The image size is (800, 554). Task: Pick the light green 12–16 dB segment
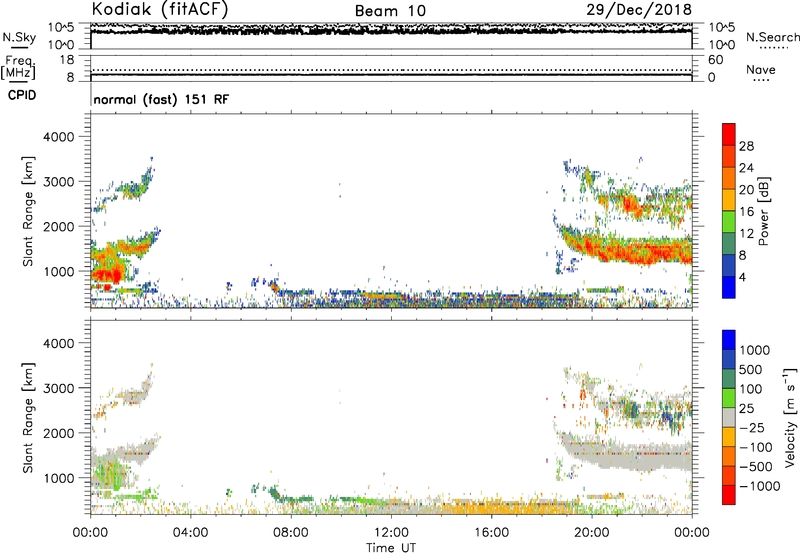[x=729, y=222]
